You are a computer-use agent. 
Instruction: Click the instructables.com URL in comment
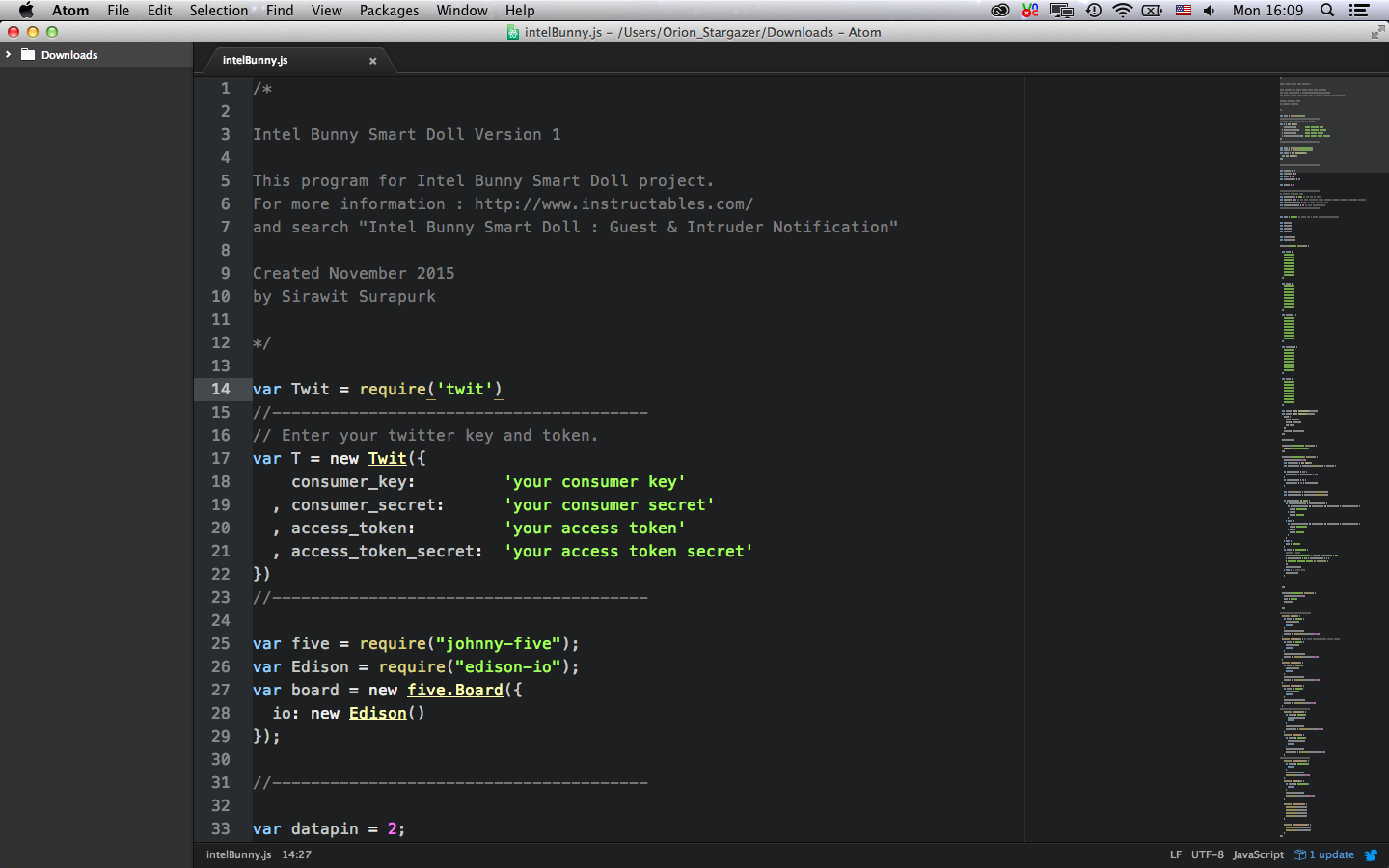tap(613, 203)
